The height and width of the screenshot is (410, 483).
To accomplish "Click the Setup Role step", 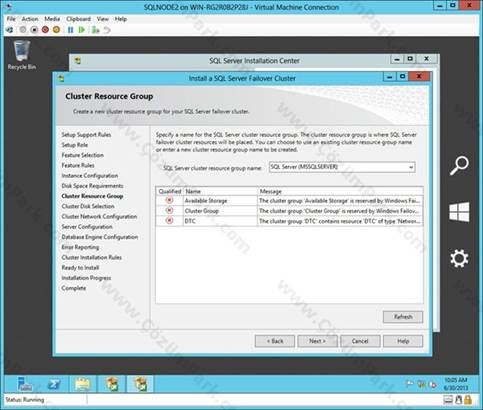I will point(75,145).
